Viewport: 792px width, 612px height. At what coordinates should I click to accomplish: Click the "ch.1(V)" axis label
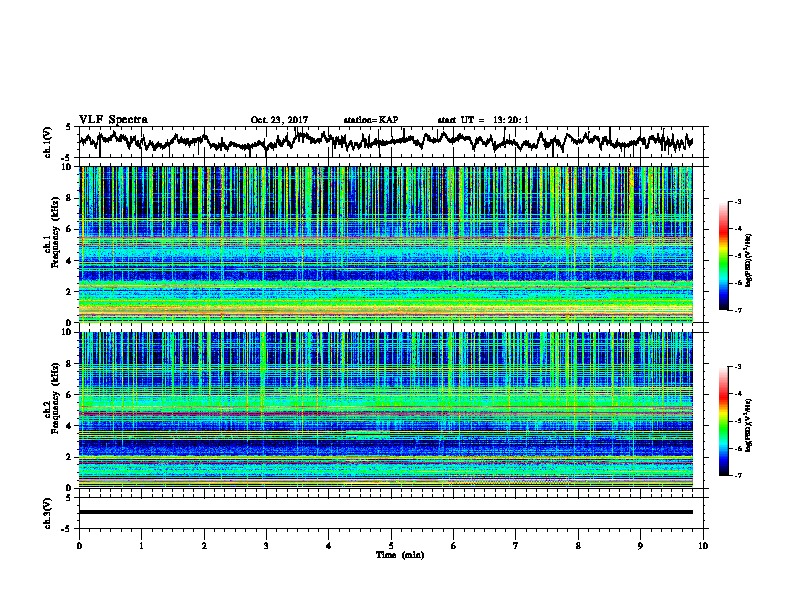pos(48,142)
